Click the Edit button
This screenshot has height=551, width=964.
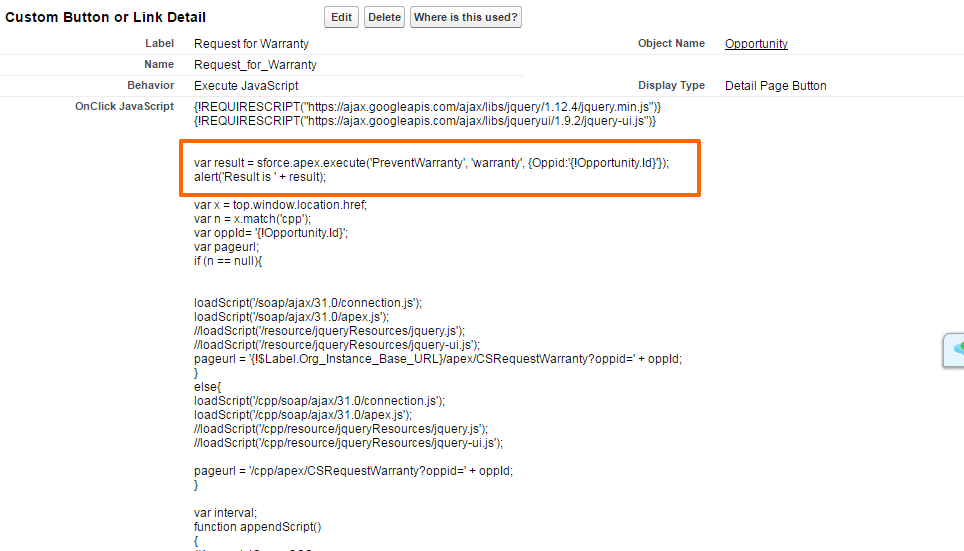[341, 17]
